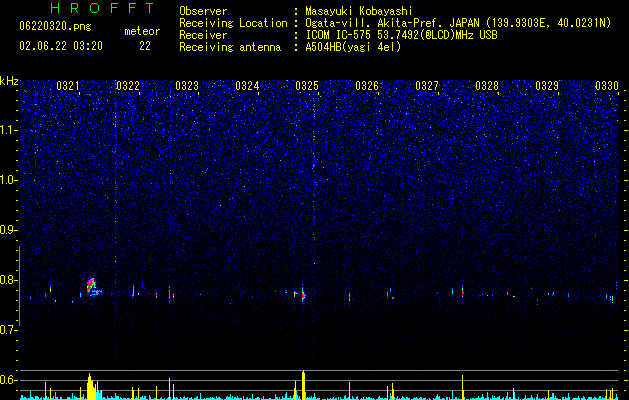Image resolution: width=629 pixels, height=400 pixels.
Task: Select observer name Masayuki Kobayashi
Action: pos(359,11)
